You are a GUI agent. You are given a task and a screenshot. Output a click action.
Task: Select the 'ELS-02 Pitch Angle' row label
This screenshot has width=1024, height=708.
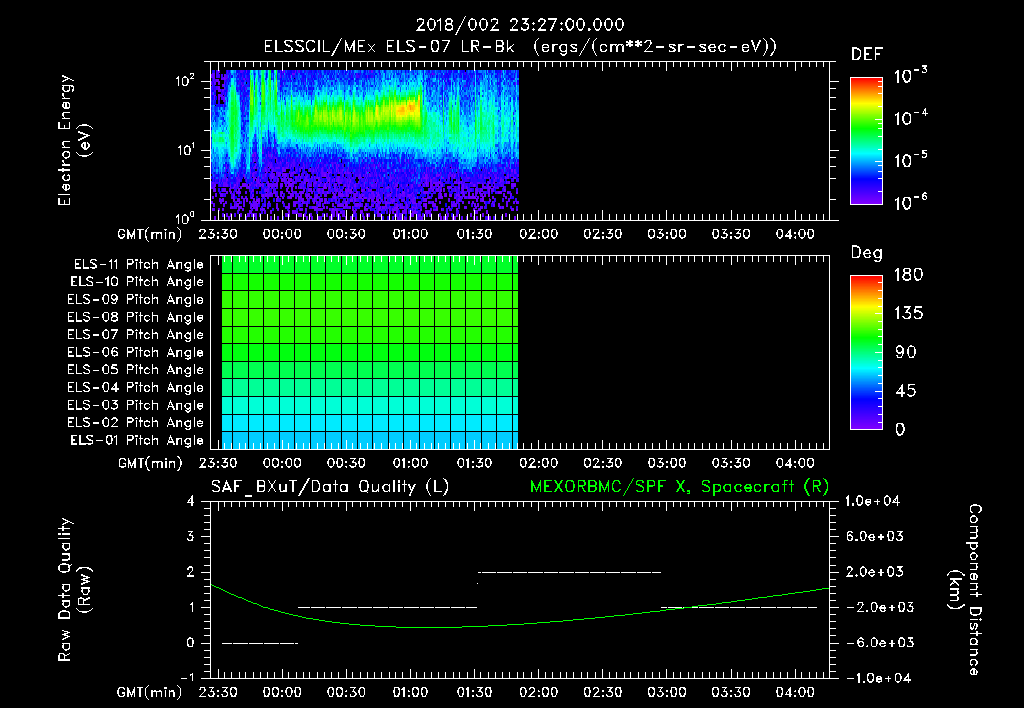tap(136, 423)
